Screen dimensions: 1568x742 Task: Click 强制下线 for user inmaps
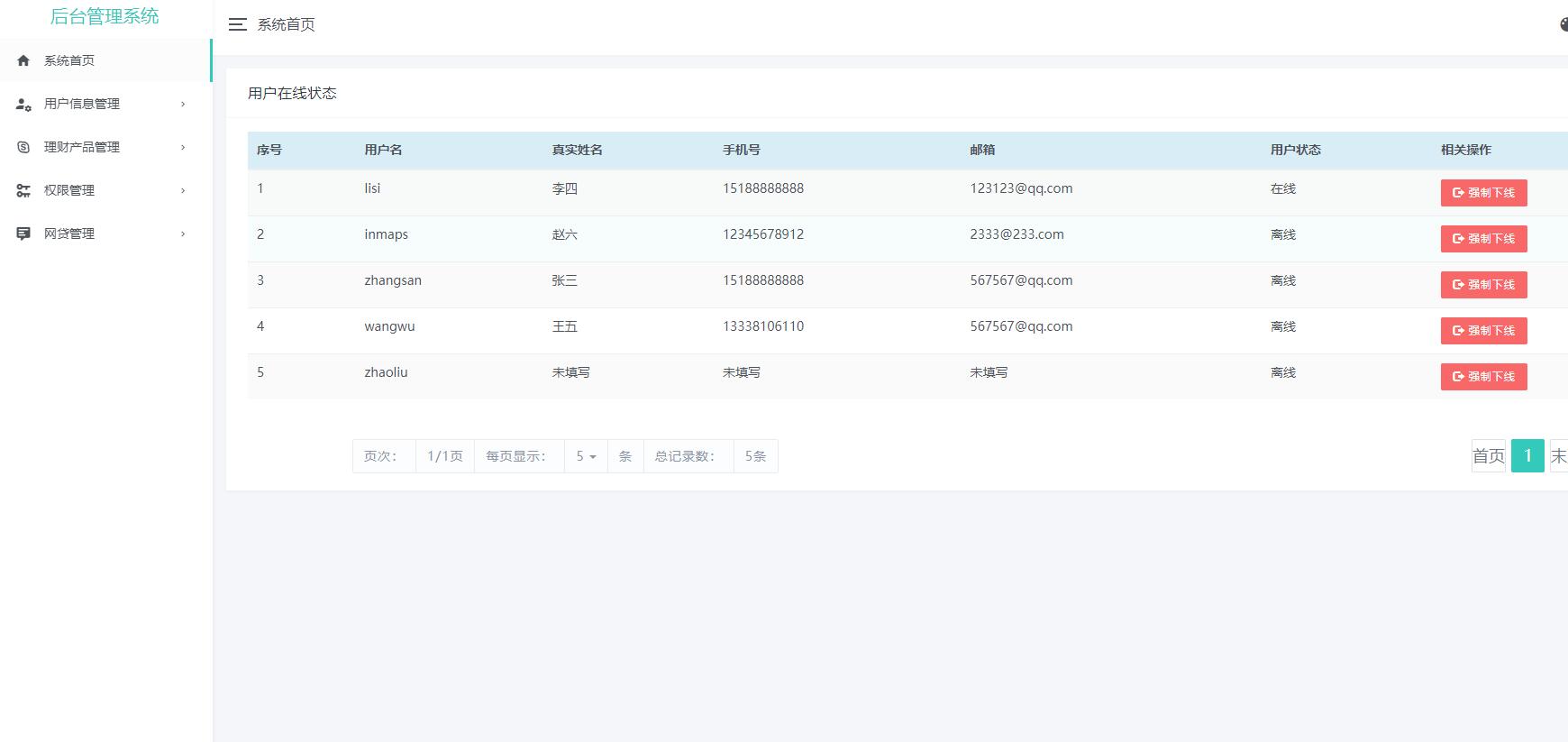pyautogui.click(x=1483, y=239)
